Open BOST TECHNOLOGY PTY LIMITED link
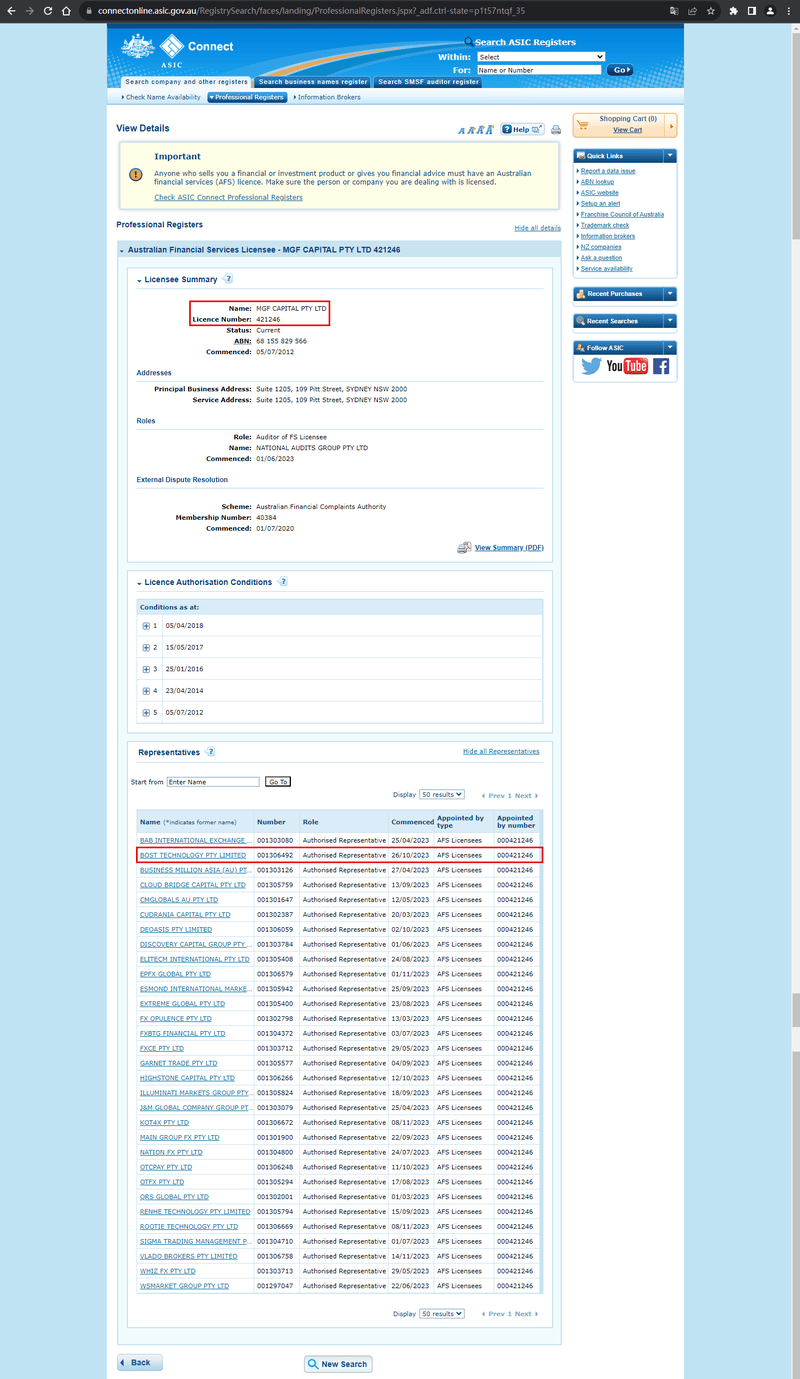 click(x=193, y=856)
